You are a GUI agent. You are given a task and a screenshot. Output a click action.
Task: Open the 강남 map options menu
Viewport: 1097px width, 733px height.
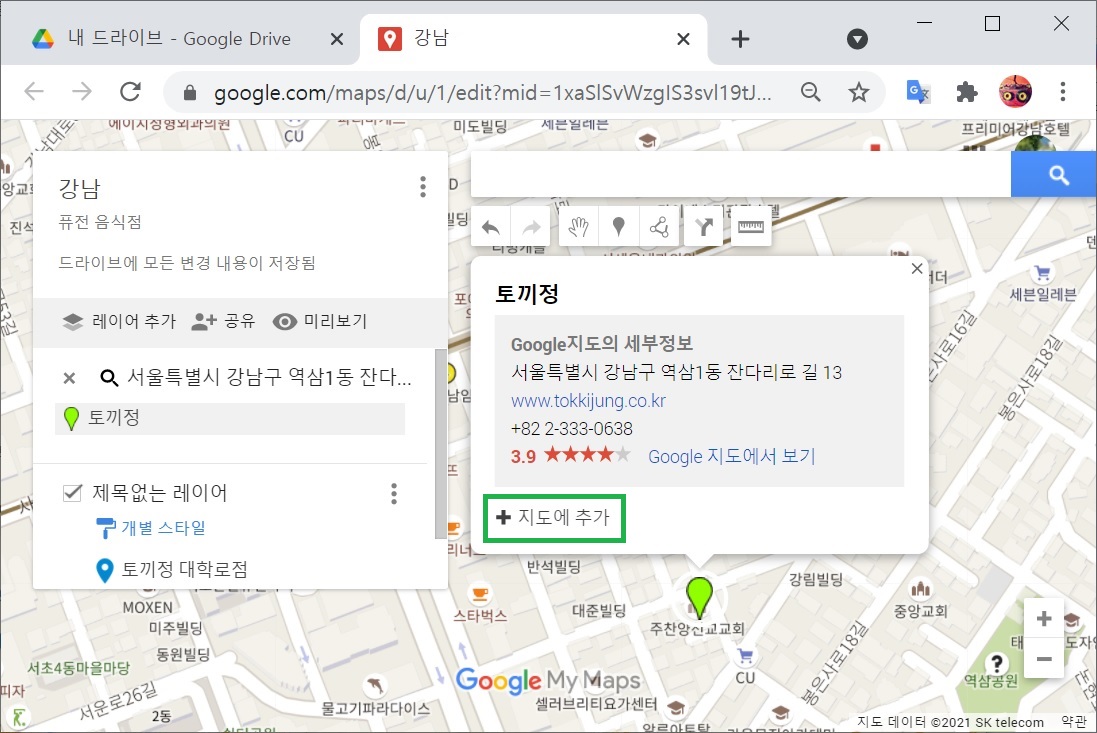point(423,187)
